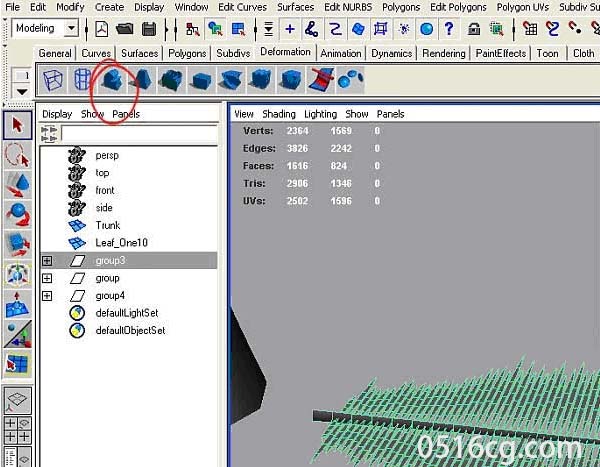Image resolution: width=600 pixels, height=467 pixels.
Task: Expand group4 in the outliner
Action: point(47,296)
